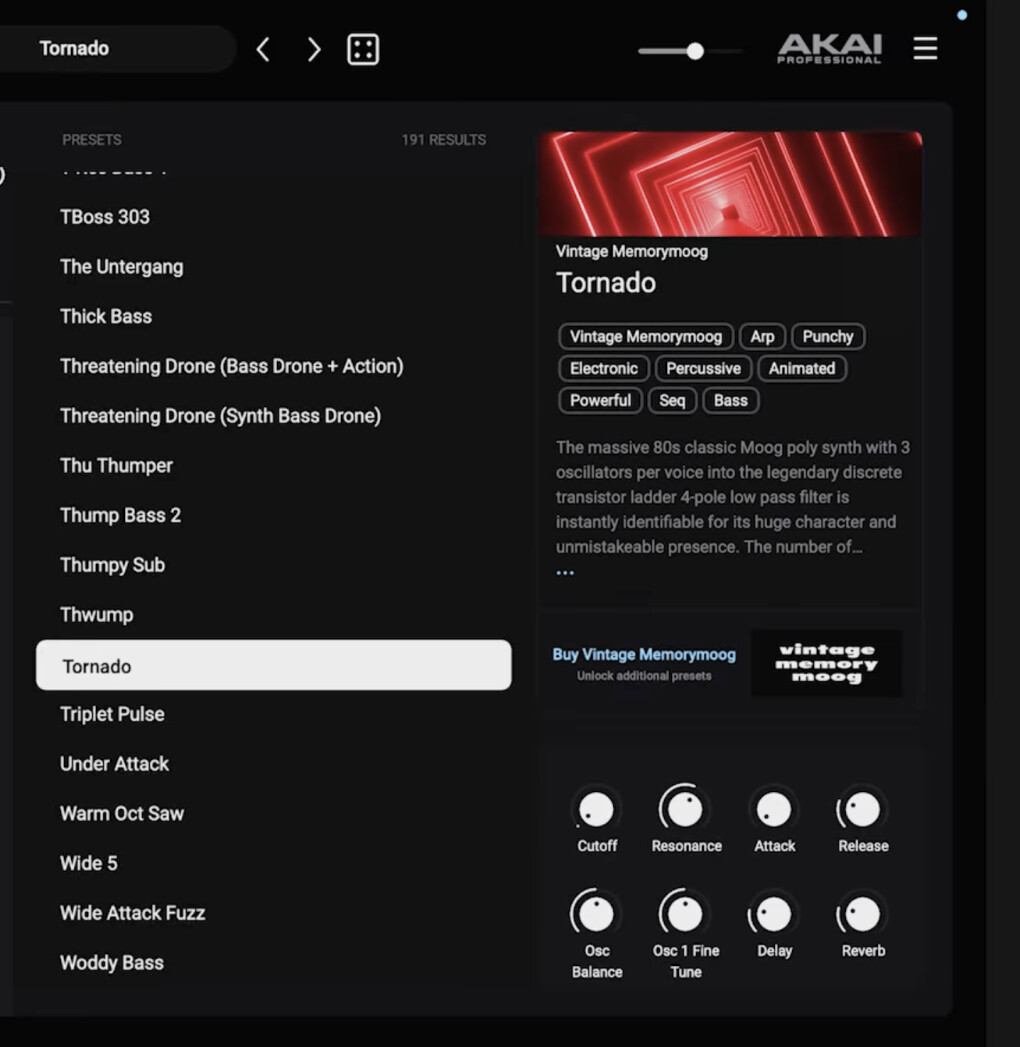Click the Buy Vintage Memorymoog link
The height and width of the screenshot is (1047, 1020).
[644, 654]
